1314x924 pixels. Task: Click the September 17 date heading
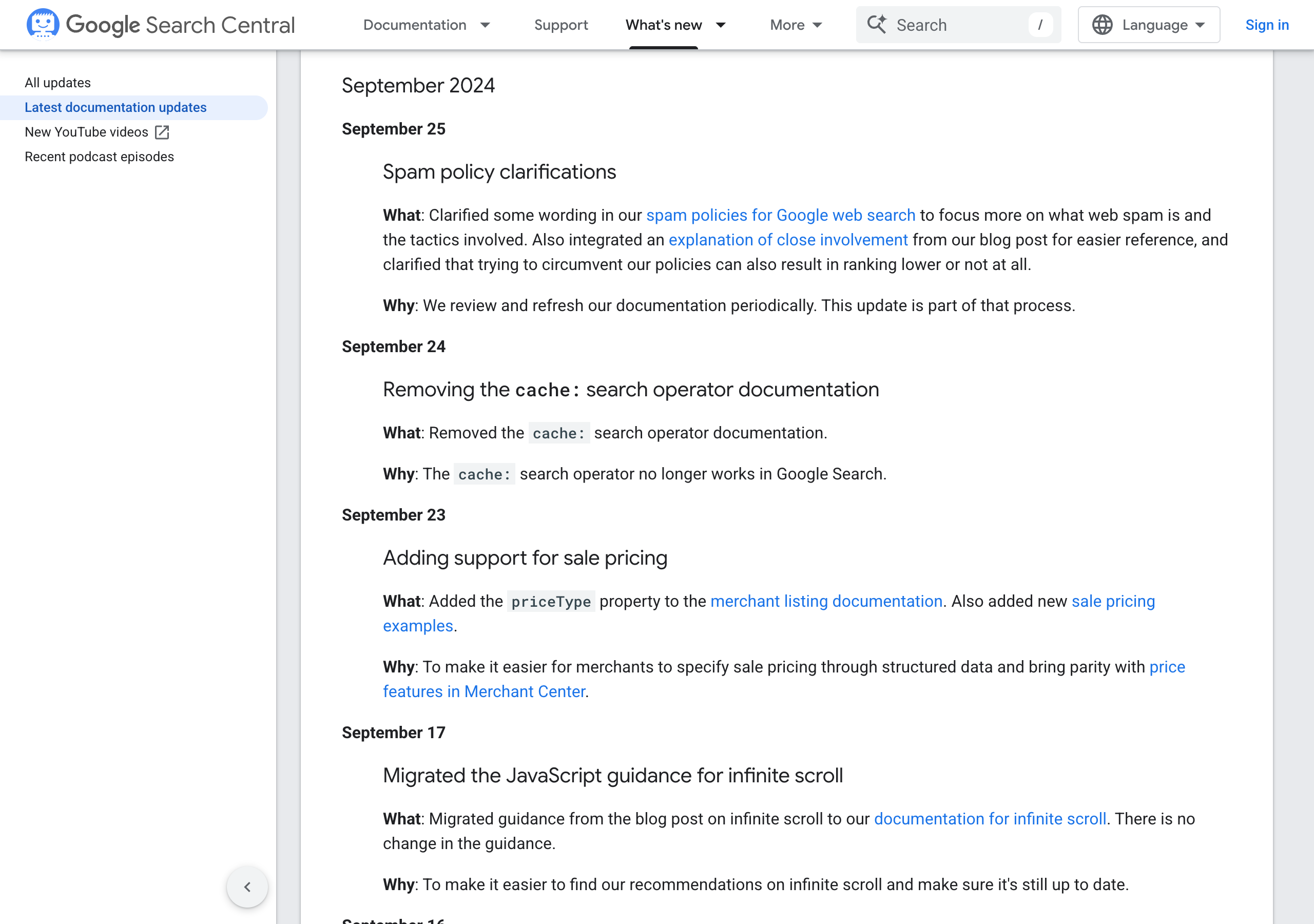click(x=394, y=732)
